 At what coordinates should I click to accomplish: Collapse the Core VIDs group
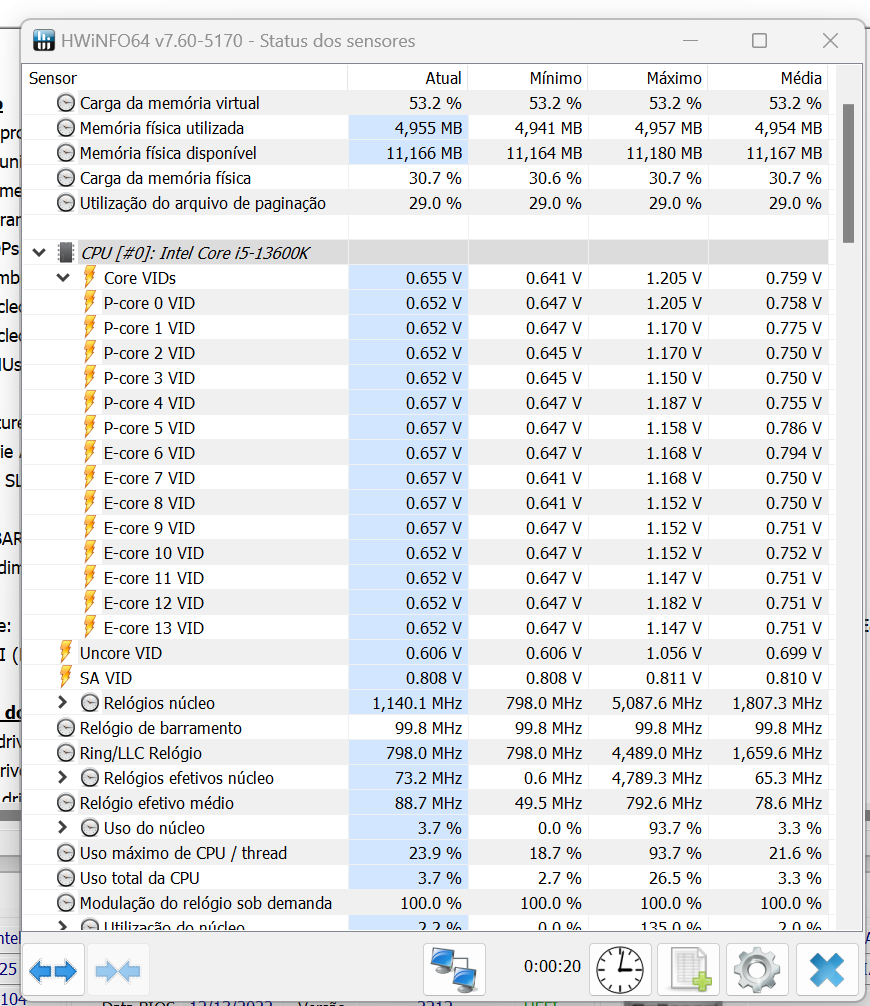coord(63,278)
